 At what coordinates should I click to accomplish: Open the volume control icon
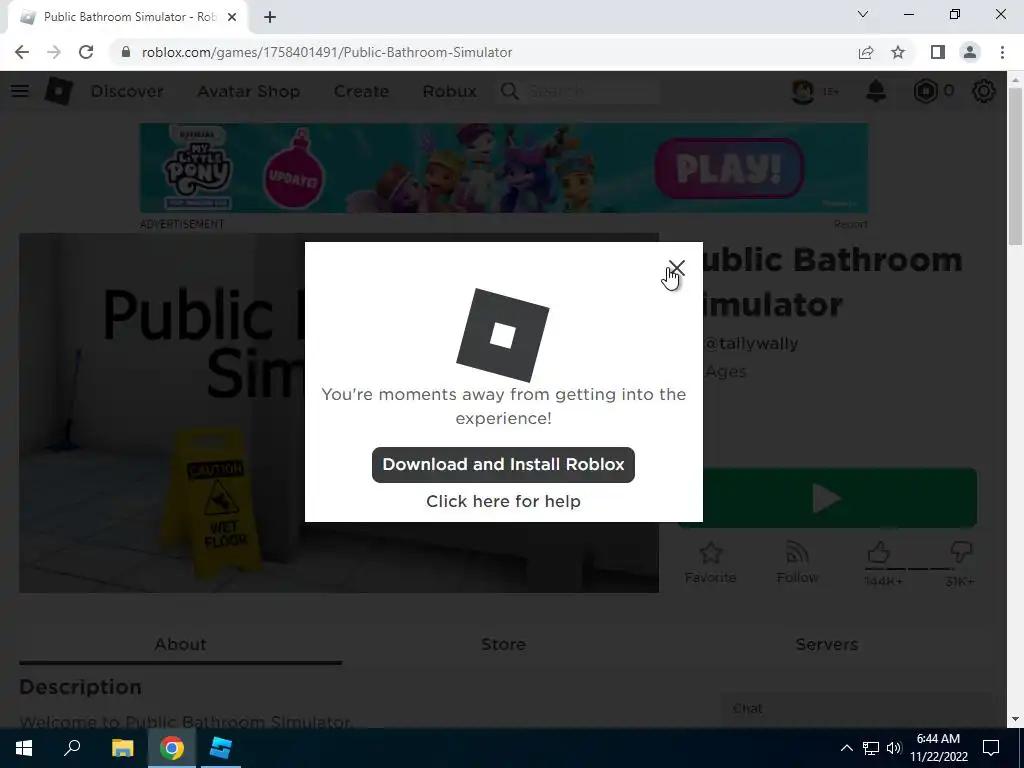click(894, 748)
